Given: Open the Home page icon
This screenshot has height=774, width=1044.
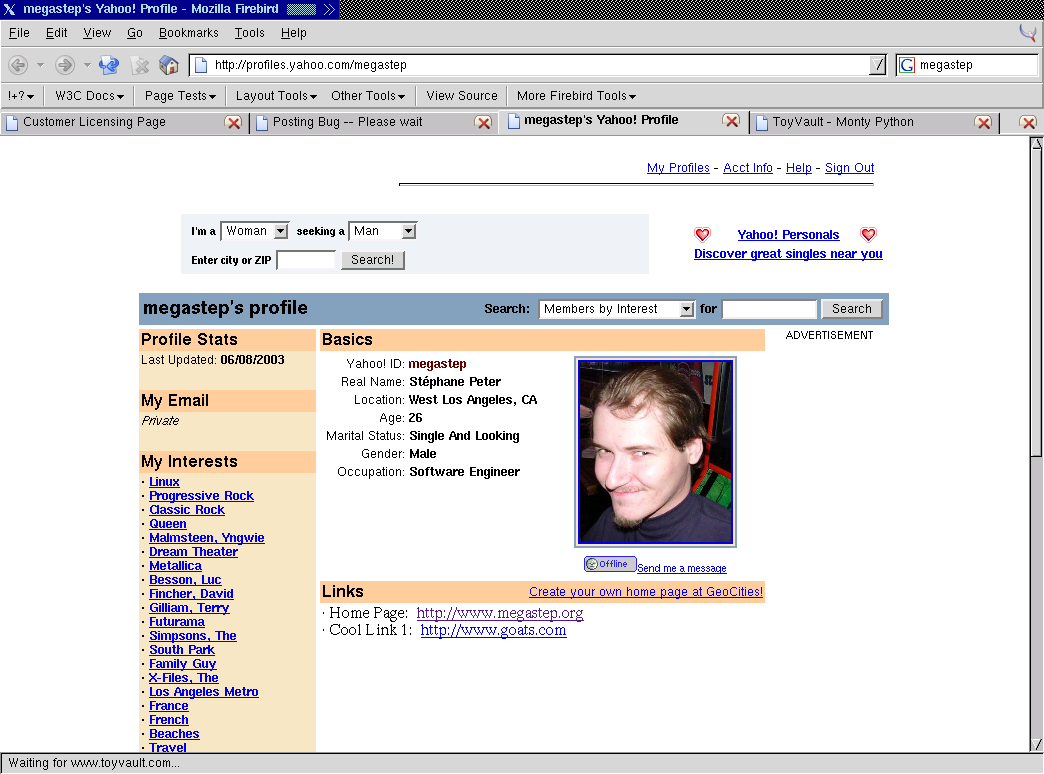Looking at the screenshot, I should coord(169,65).
